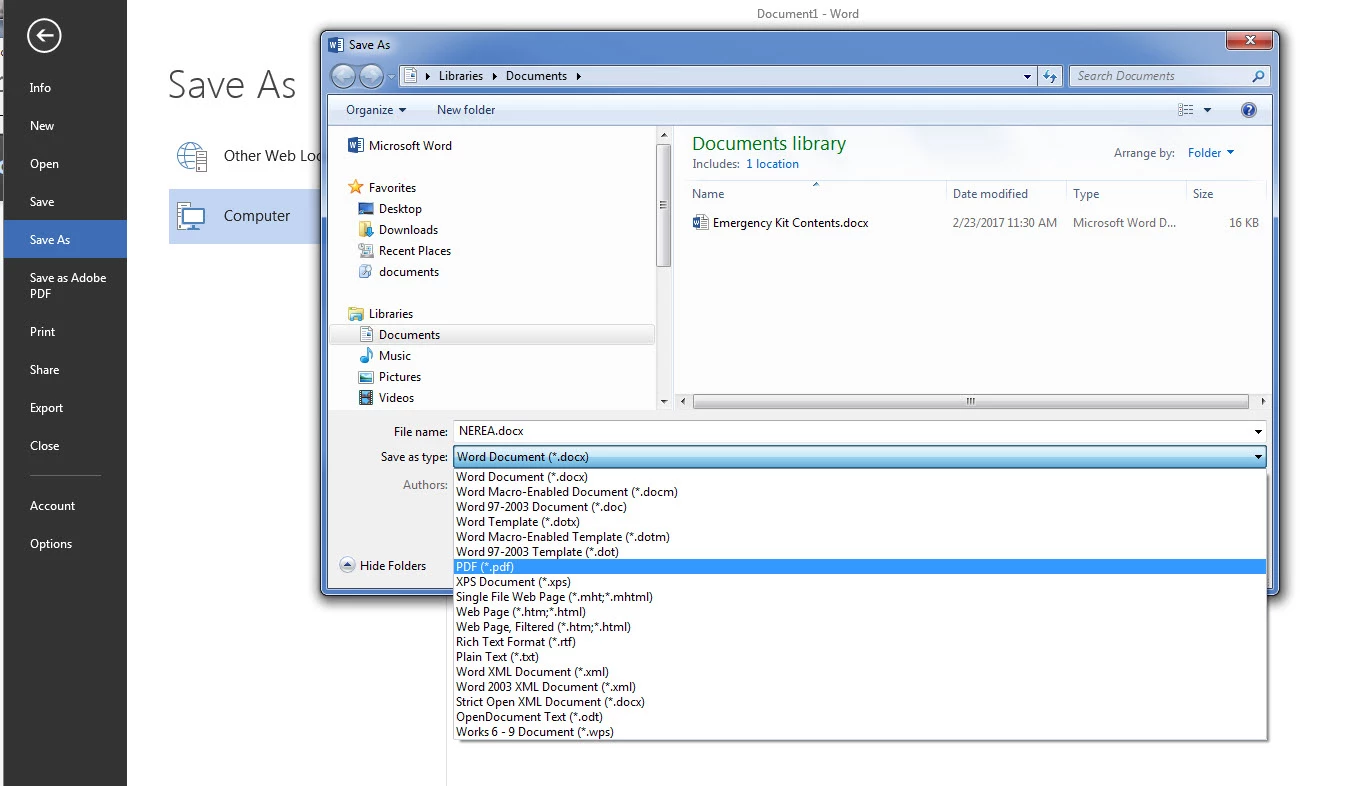Screen dimensions: 1361x786
Task: Select PDF (*.pdf) file type
Action: click(860, 567)
